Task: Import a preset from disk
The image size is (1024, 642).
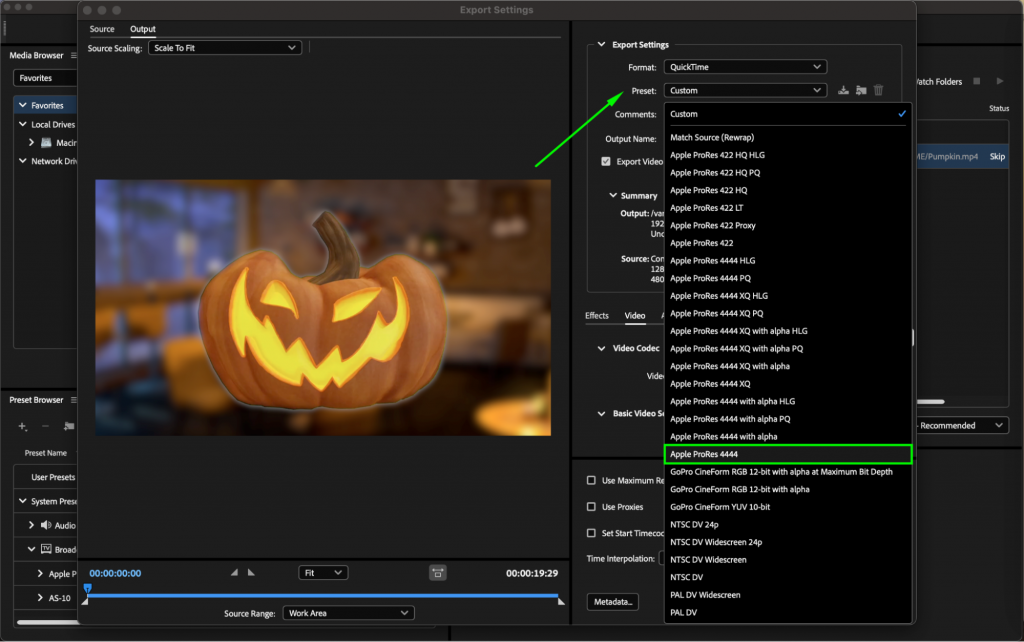Action: tap(861, 91)
